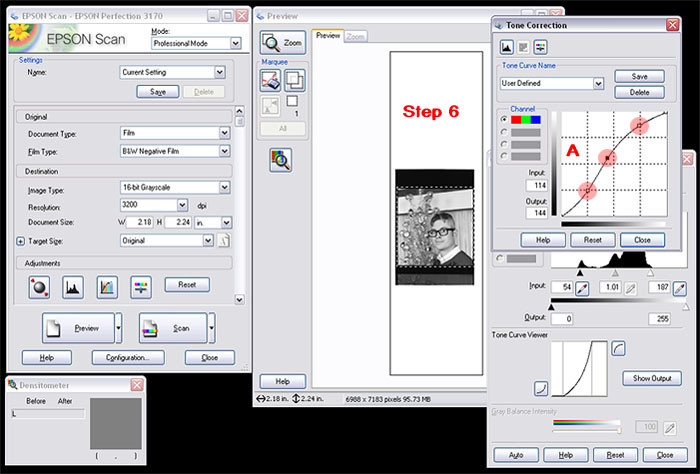Open the densitometer magnifier icon in Preview
700x474 pixels.
pos(281,160)
